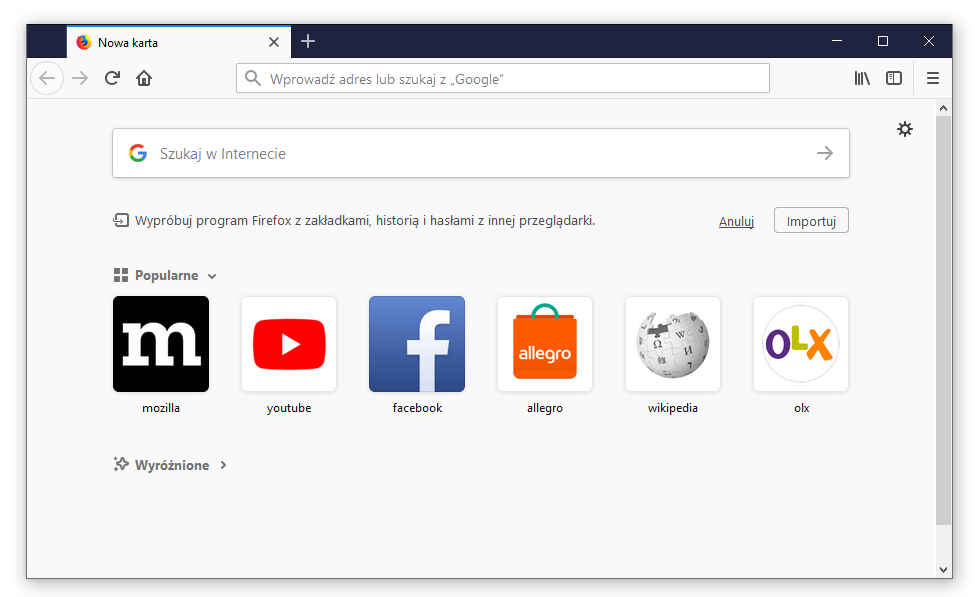Click the Anuluj link
Image resolution: width=977 pixels, height=597 pixels.
[x=736, y=221]
